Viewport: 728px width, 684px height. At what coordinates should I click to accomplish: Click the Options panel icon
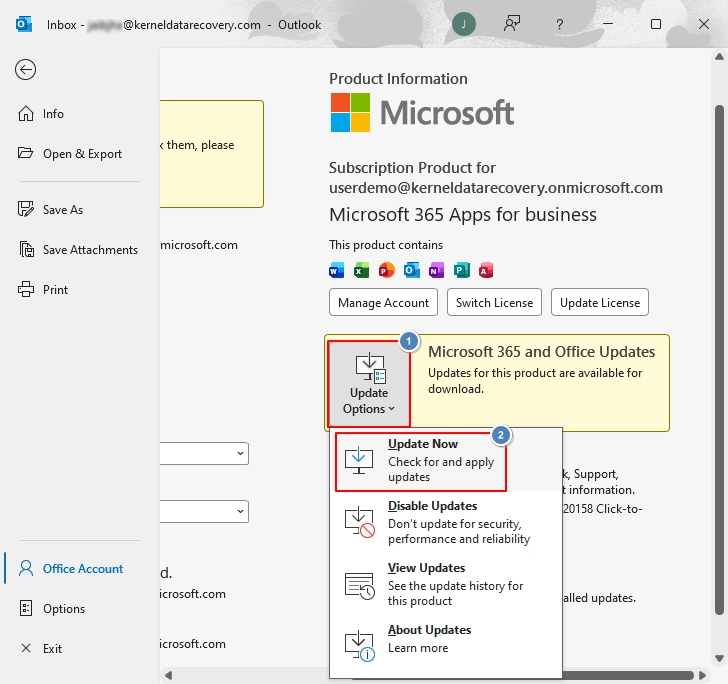pyautogui.click(x=26, y=608)
